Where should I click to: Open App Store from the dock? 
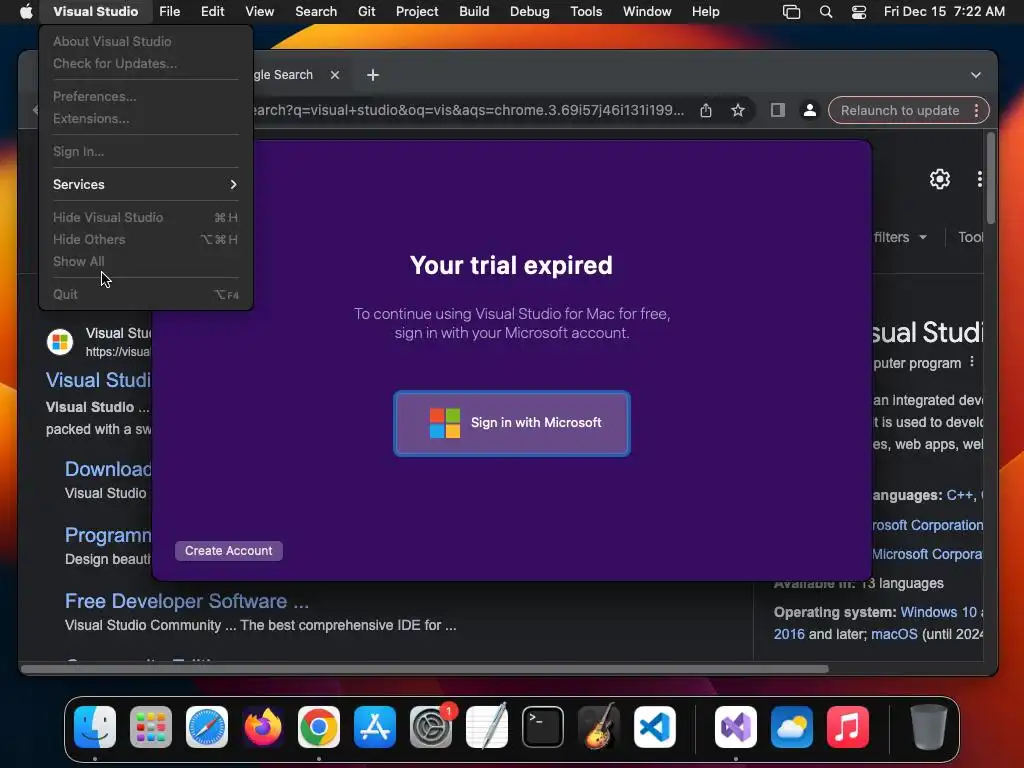point(375,726)
